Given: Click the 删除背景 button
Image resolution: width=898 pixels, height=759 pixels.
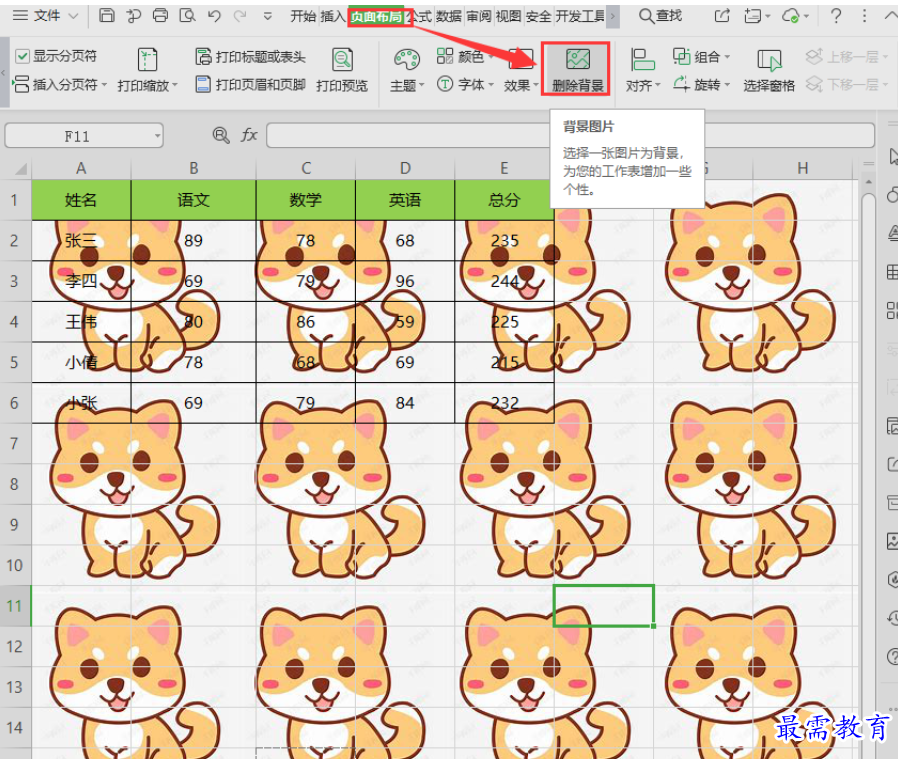Looking at the screenshot, I should (x=577, y=70).
